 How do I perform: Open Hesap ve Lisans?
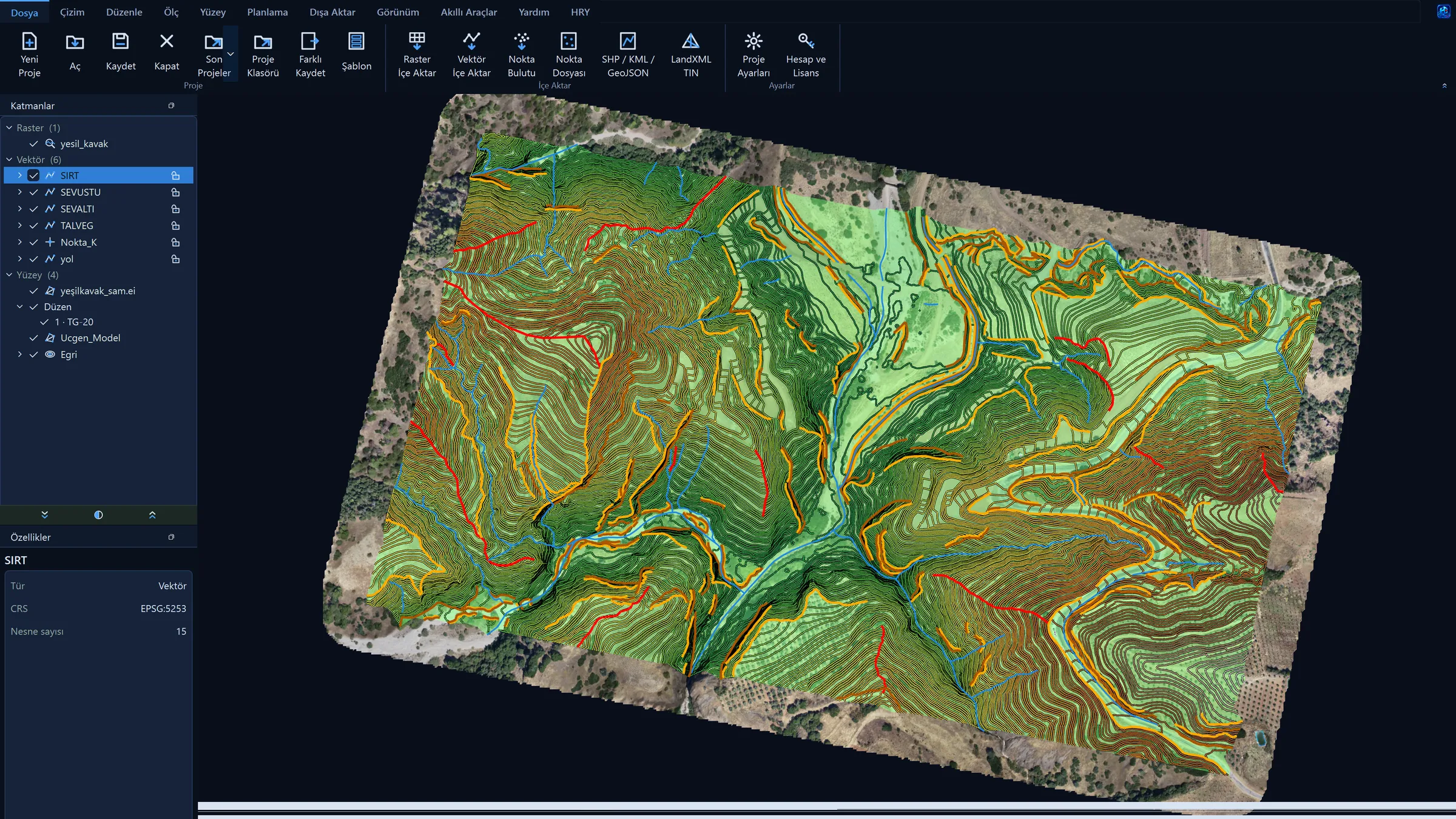tap(806, 55)
